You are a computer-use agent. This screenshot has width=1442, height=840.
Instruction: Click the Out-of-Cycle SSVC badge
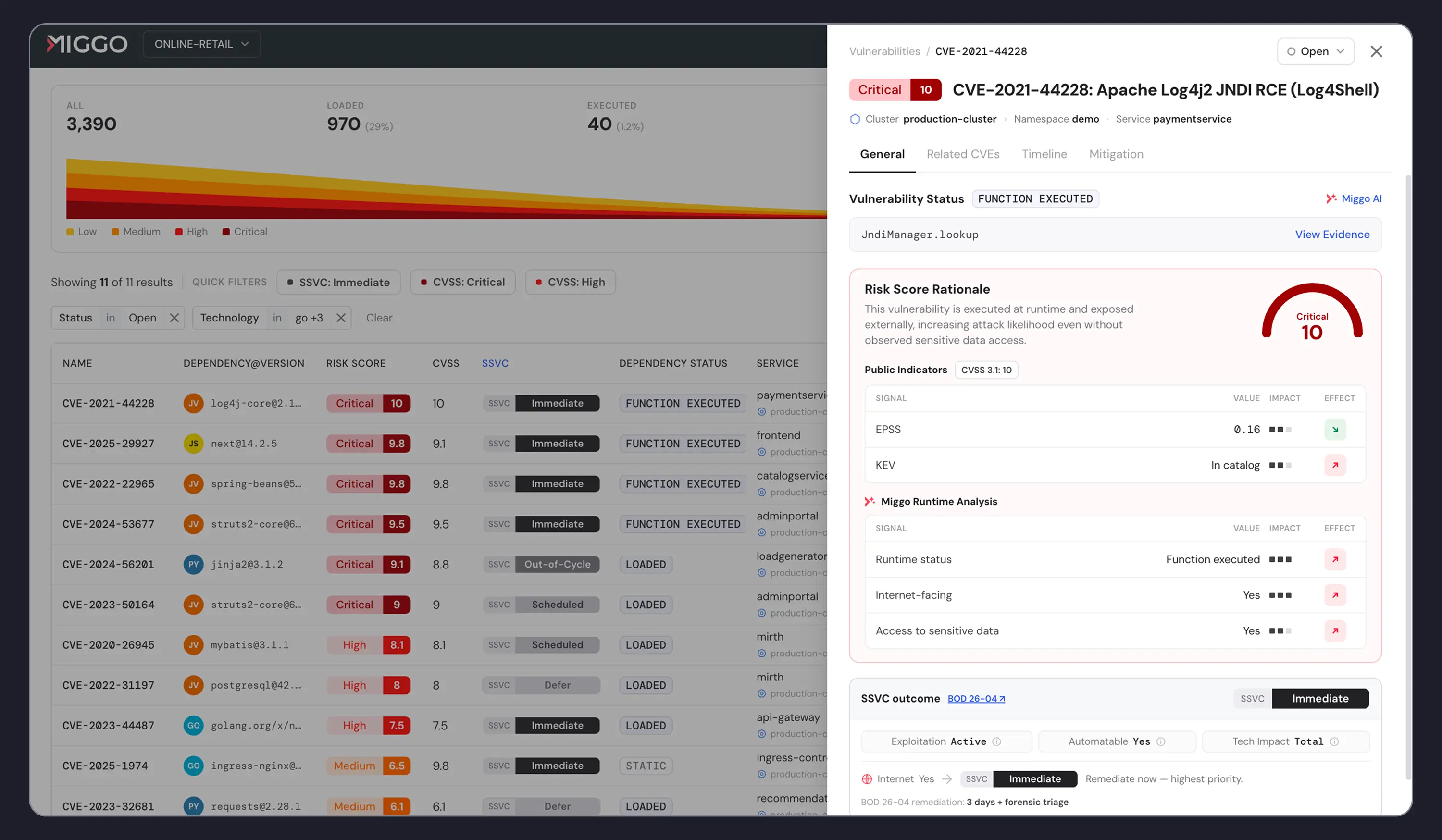pos(541,565)
